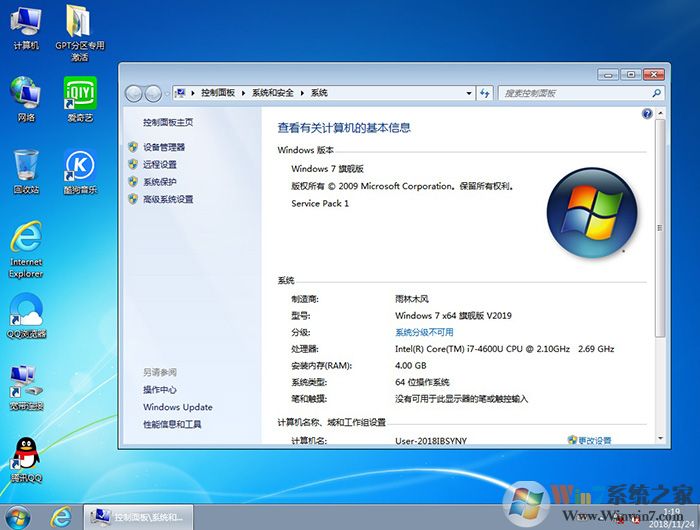This screenshot has height=530, width=700.
Task: Click the refresh button beside address bar
Action: click(x=485, y=93)
